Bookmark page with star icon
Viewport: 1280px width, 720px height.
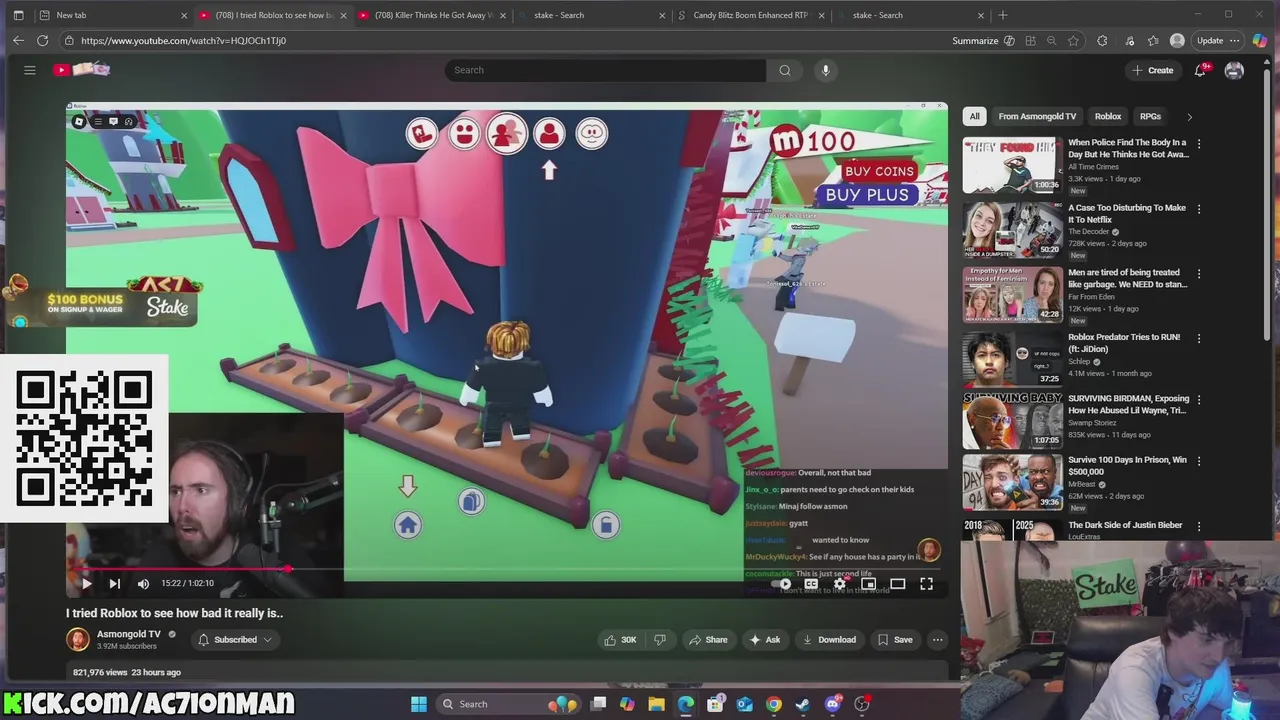(1073, 41)
